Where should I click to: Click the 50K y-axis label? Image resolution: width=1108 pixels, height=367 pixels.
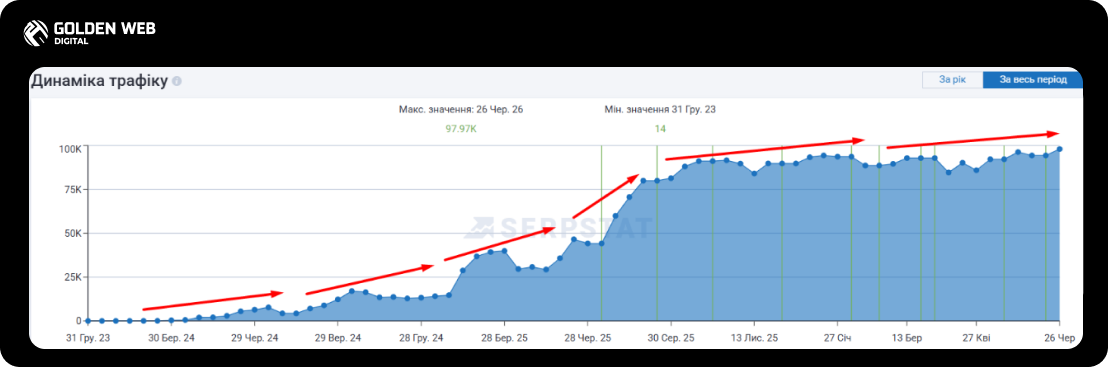tap(72, 233)
